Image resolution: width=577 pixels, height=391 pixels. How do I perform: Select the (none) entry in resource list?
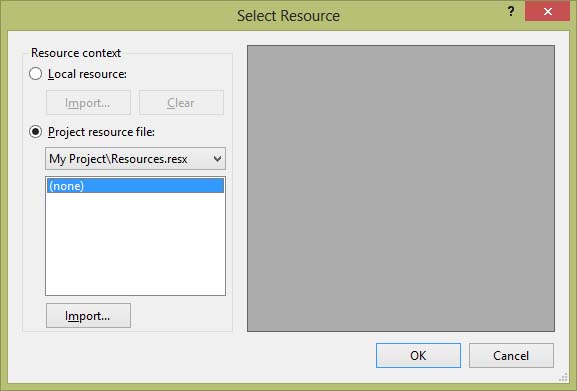pyautogui.click(x=135, y=186)
